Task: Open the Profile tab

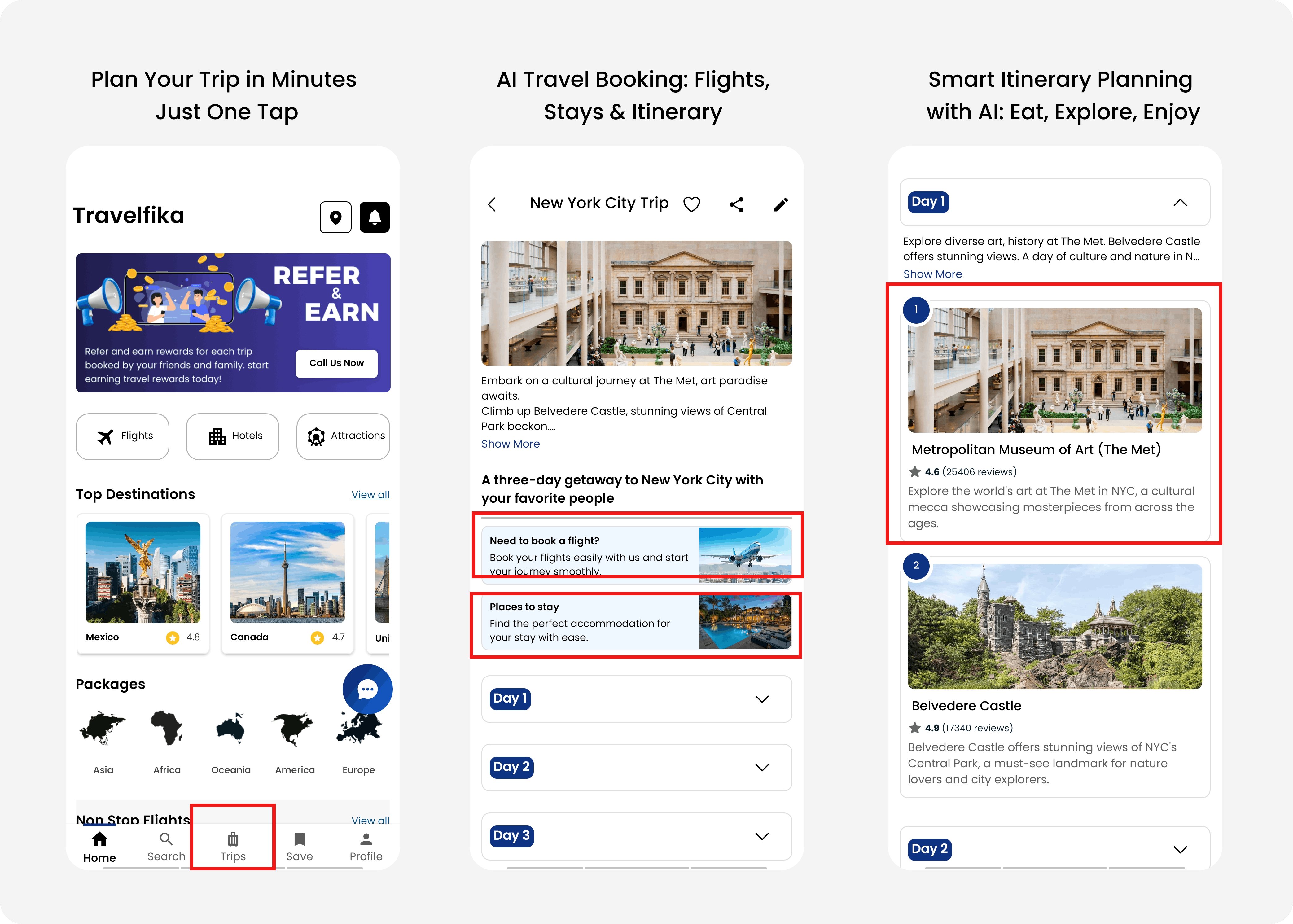Action: click(x=366, y=846)
